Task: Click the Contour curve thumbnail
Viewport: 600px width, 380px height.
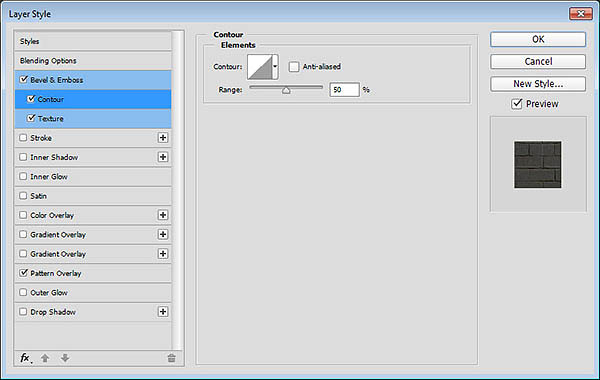Action: point(259,67)
